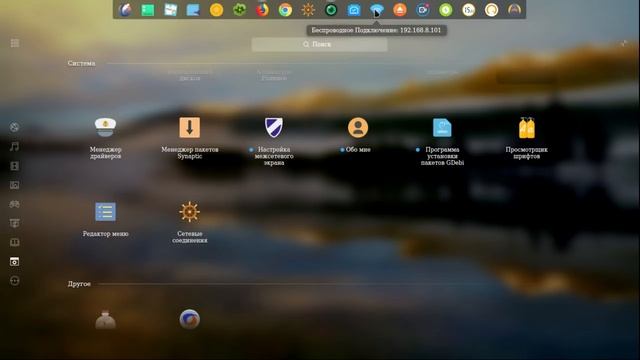Image resolution: width=640 pixels, height=360 pixels.
Task: Jump to Video category film icon
Action: pyautogui.click(x=14, y=166)
